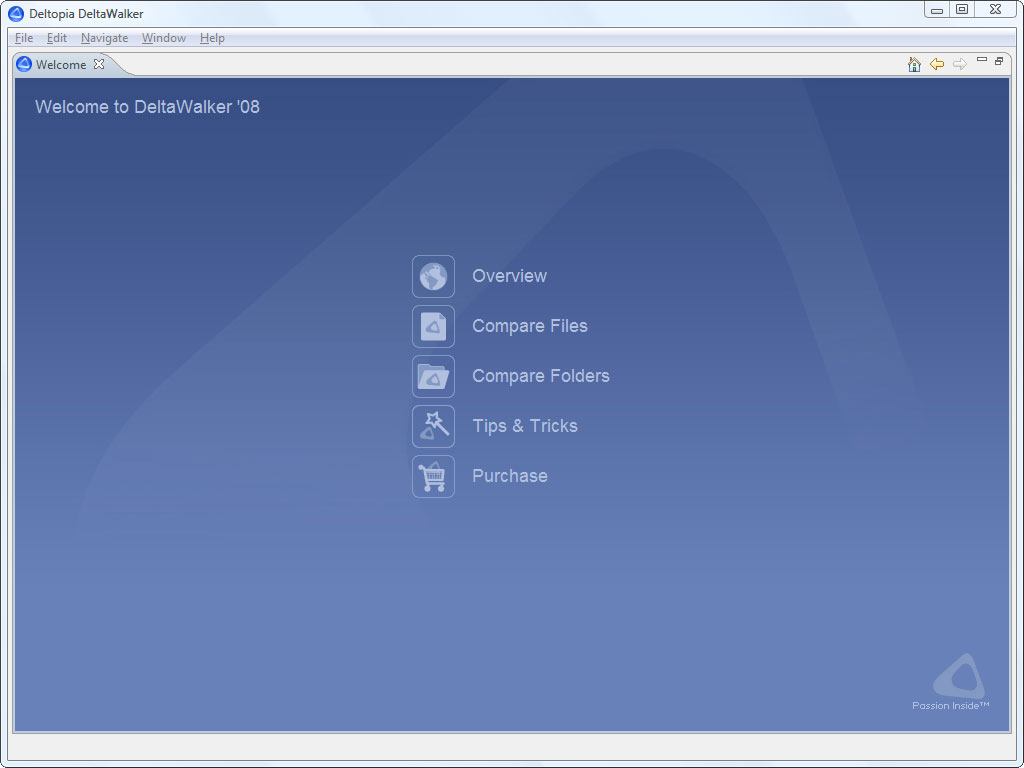The height and width of the screenshot is (768, 1024).
Task: Expand the Help menu
Action: pyautogui.click(x=212, y=38)
